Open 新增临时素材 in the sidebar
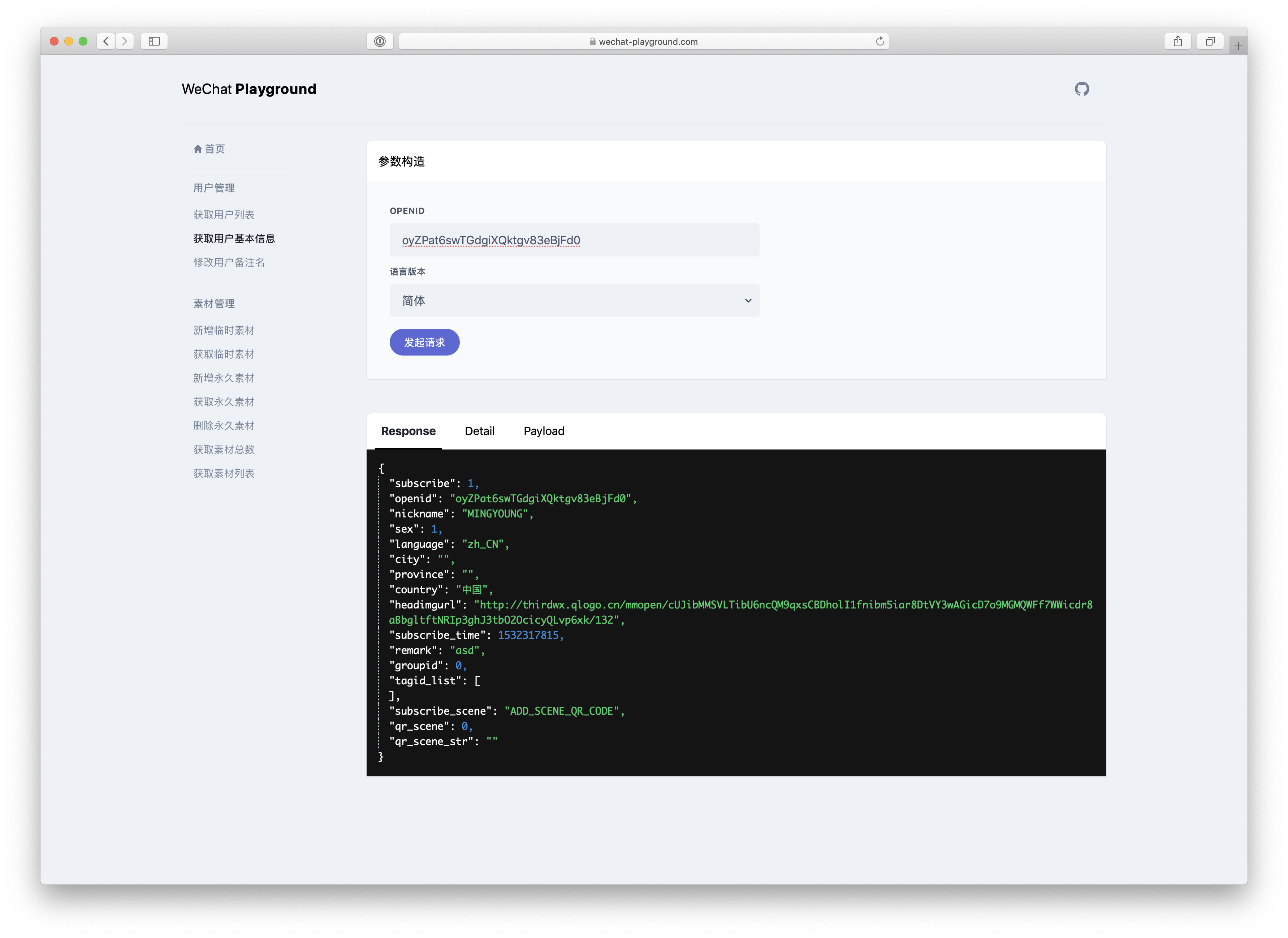This screenshot has height=938, width=1288. [x=224, y=331]
